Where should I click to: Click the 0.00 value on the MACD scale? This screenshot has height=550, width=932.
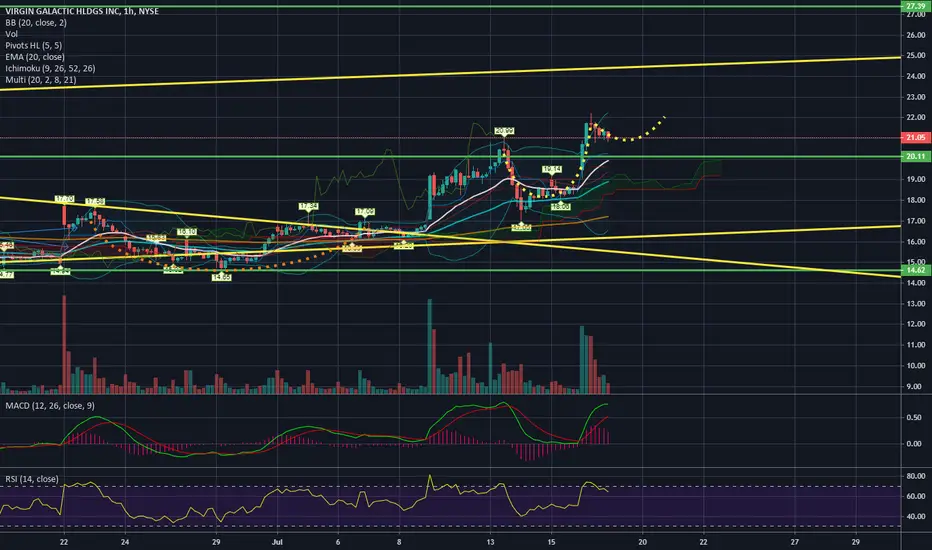(914, 444)
